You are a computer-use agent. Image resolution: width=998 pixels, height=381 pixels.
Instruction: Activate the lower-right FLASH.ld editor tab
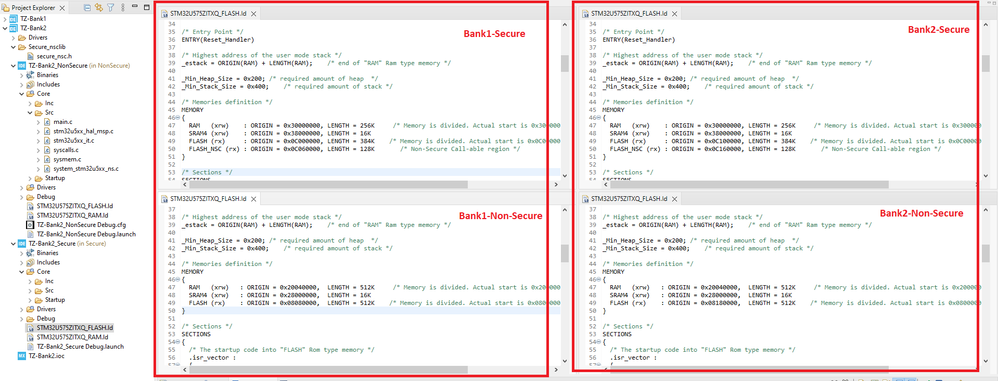[629, 198]
